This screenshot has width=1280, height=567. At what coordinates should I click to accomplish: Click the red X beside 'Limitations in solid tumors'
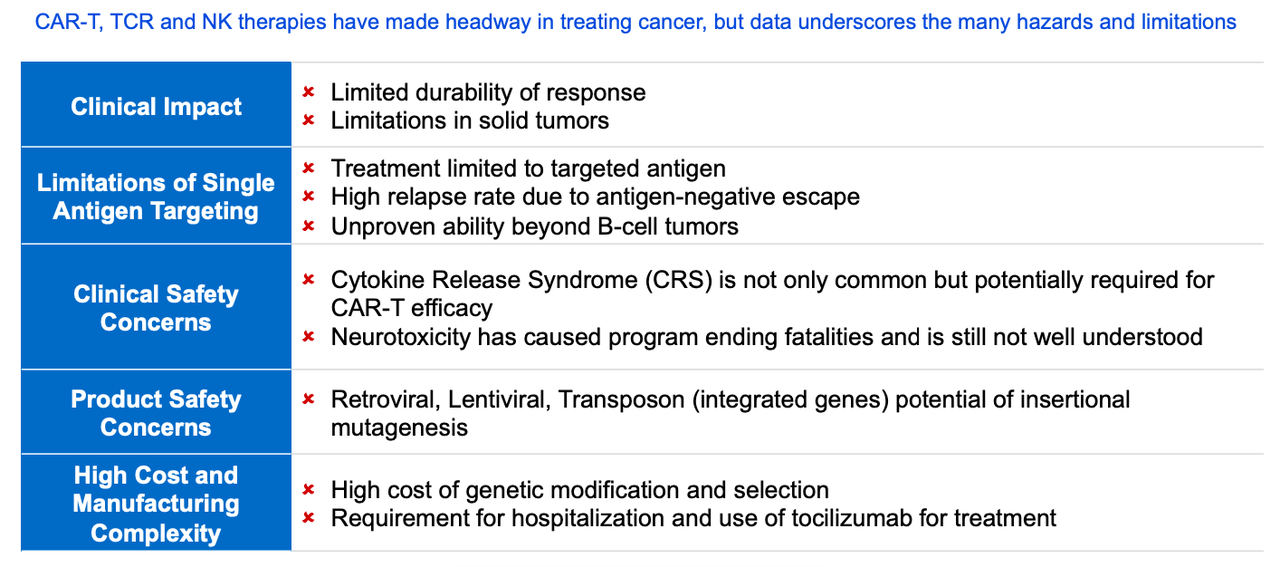tap(309, 120)
